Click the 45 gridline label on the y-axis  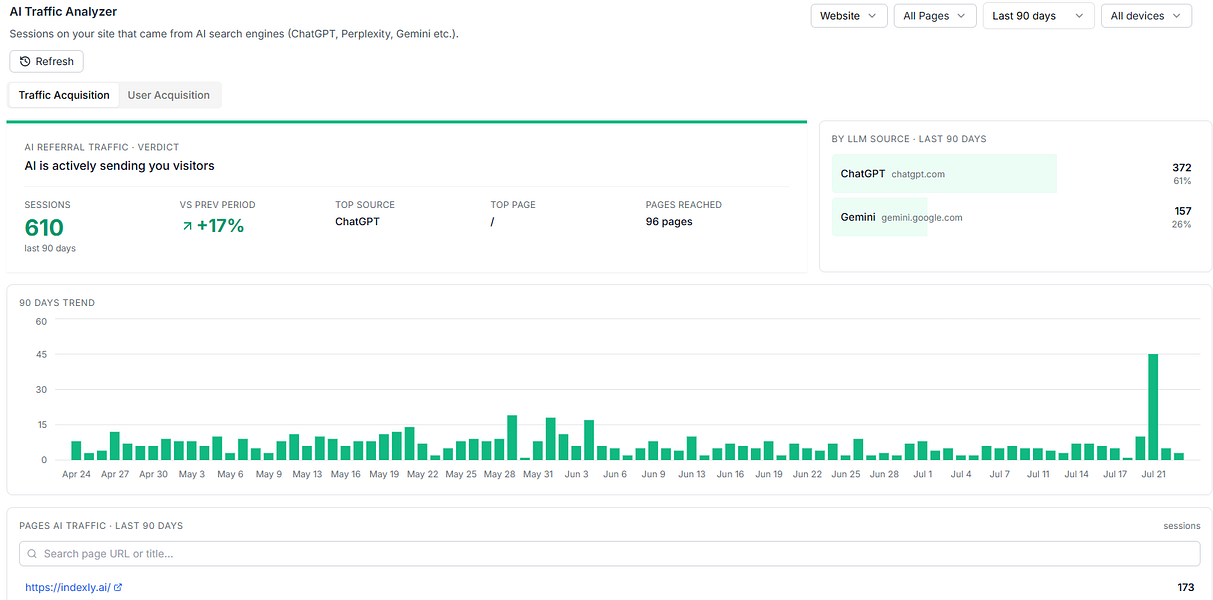click(41, 354)
